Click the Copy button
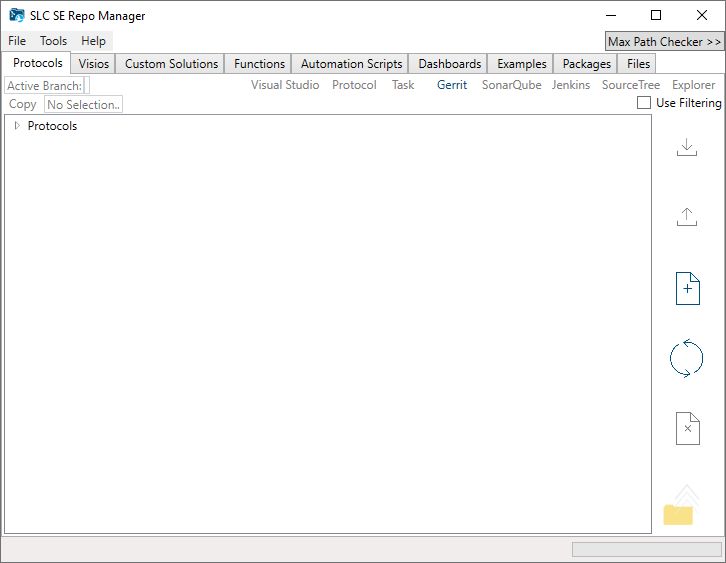The image size is (726, 563). pyautogui.click(x=22, y=104)
